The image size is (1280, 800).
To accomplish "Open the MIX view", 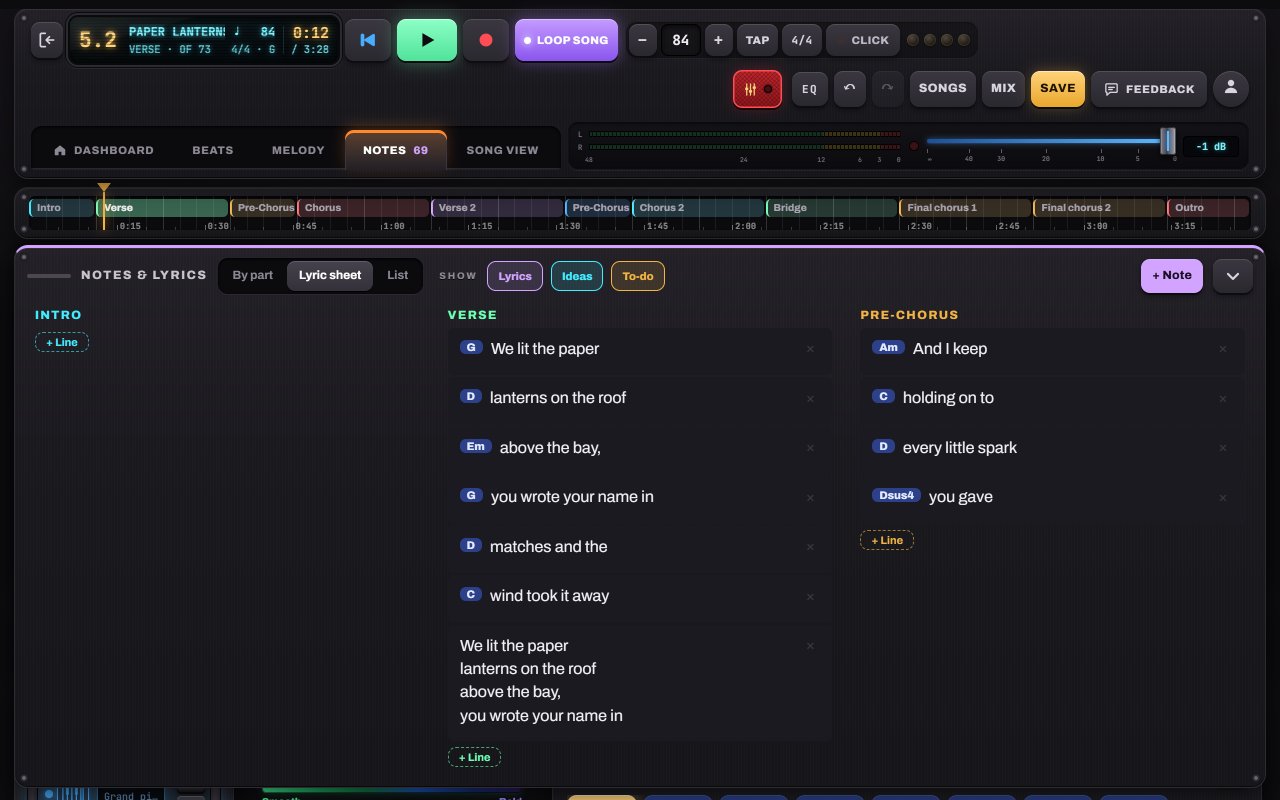I will (1003, 88).
